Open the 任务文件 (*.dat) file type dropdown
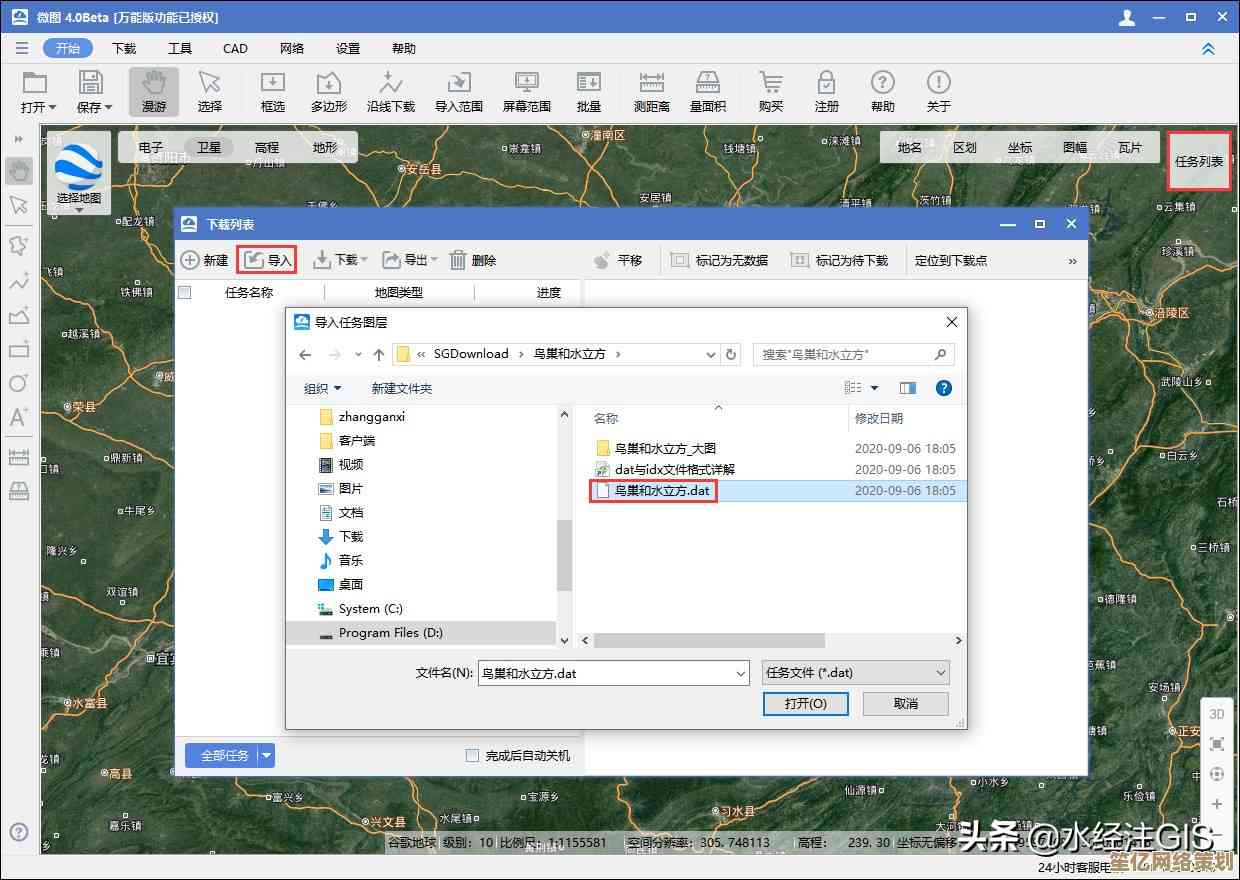 click(855, 673)
